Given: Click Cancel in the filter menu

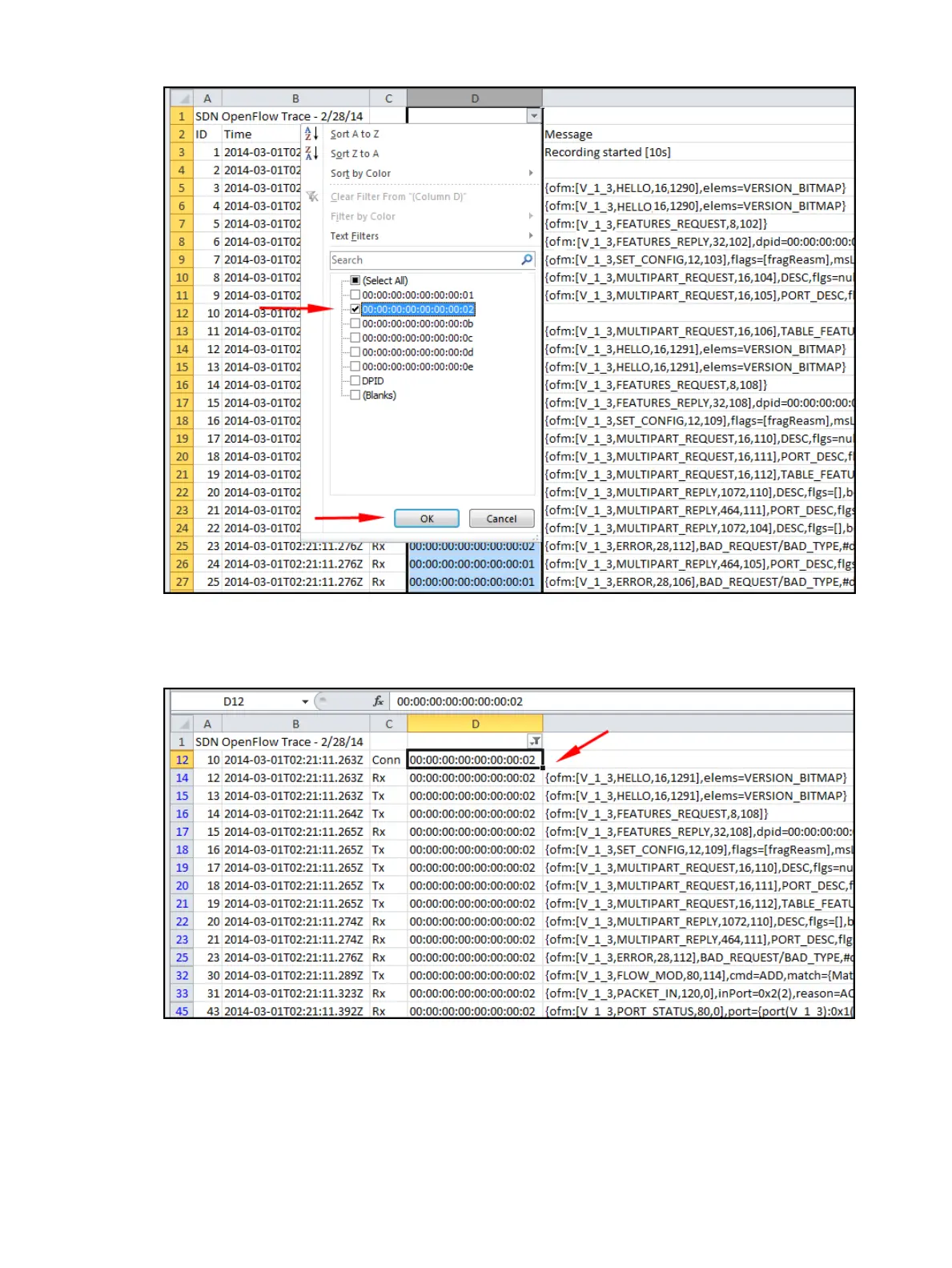Looking at the screenshot, I should (502, 519).
